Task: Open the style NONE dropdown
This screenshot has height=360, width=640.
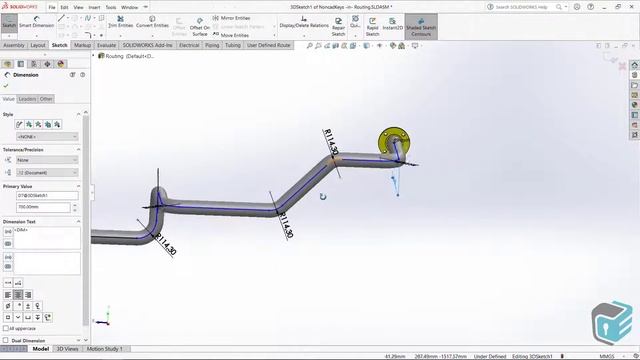Action: (x=47, y=137)
